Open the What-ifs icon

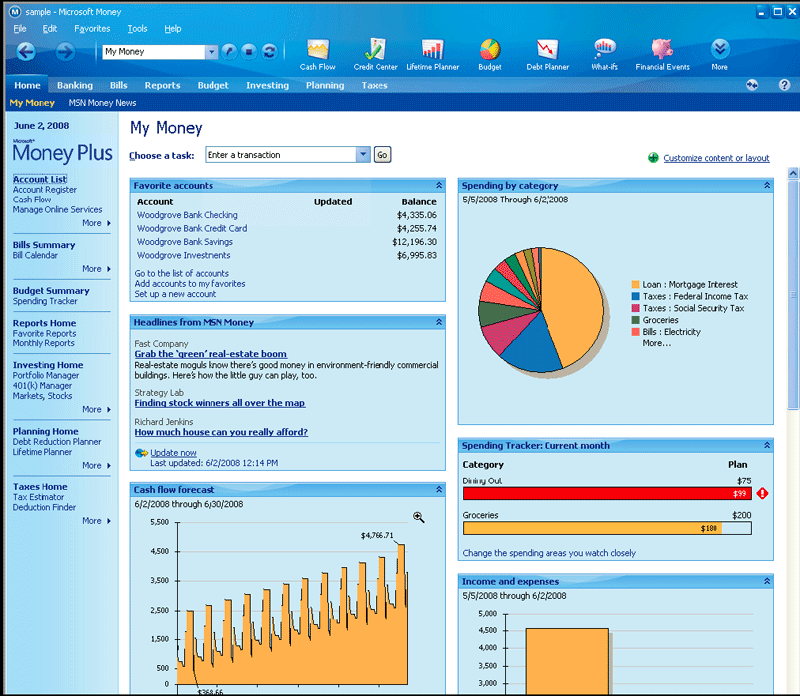tap(604, 50)
